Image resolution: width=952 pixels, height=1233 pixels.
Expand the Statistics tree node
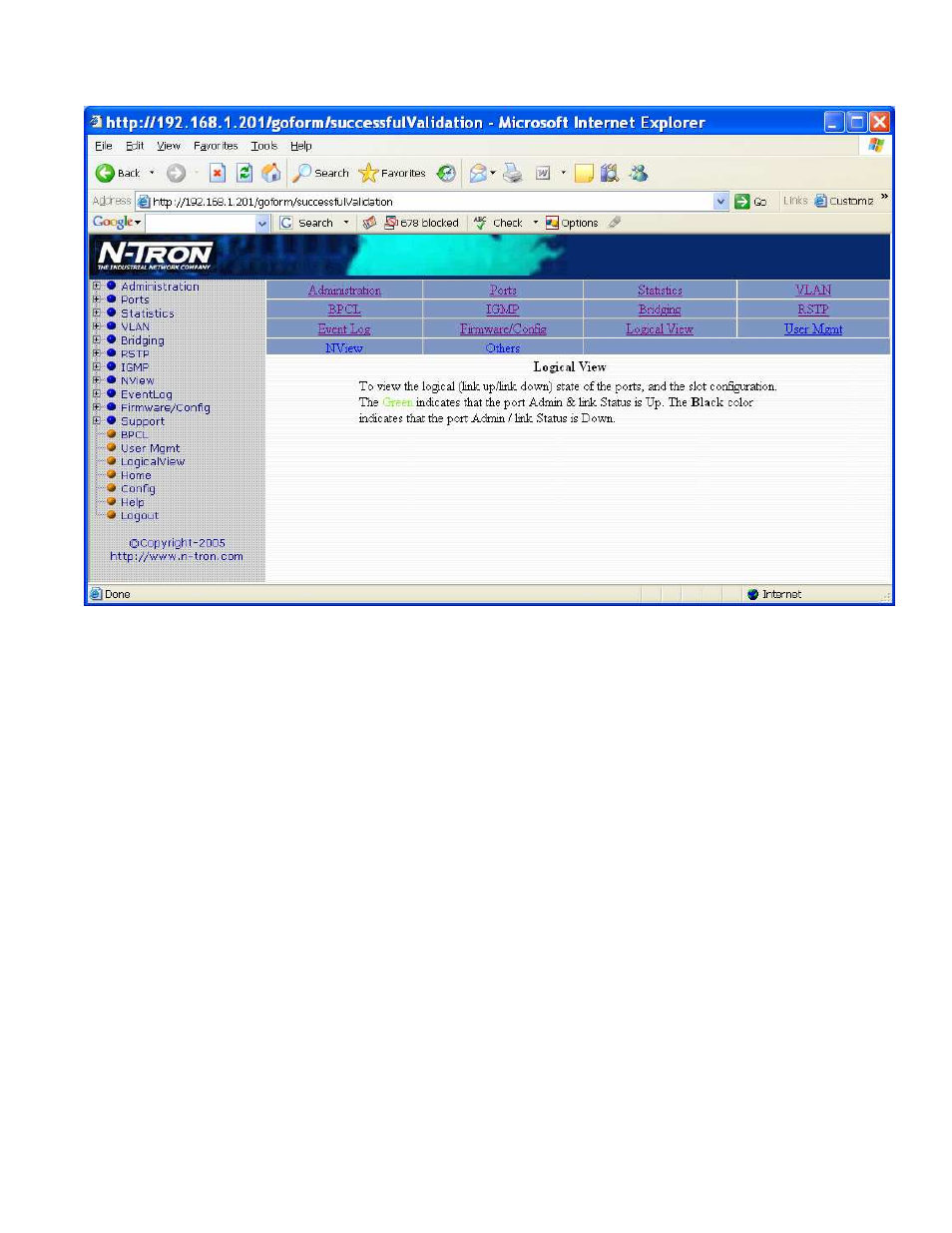[97, 312]
